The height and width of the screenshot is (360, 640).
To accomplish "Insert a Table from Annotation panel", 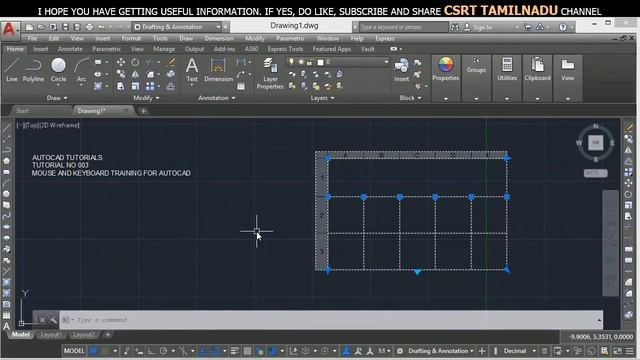I will pos(241,87).
